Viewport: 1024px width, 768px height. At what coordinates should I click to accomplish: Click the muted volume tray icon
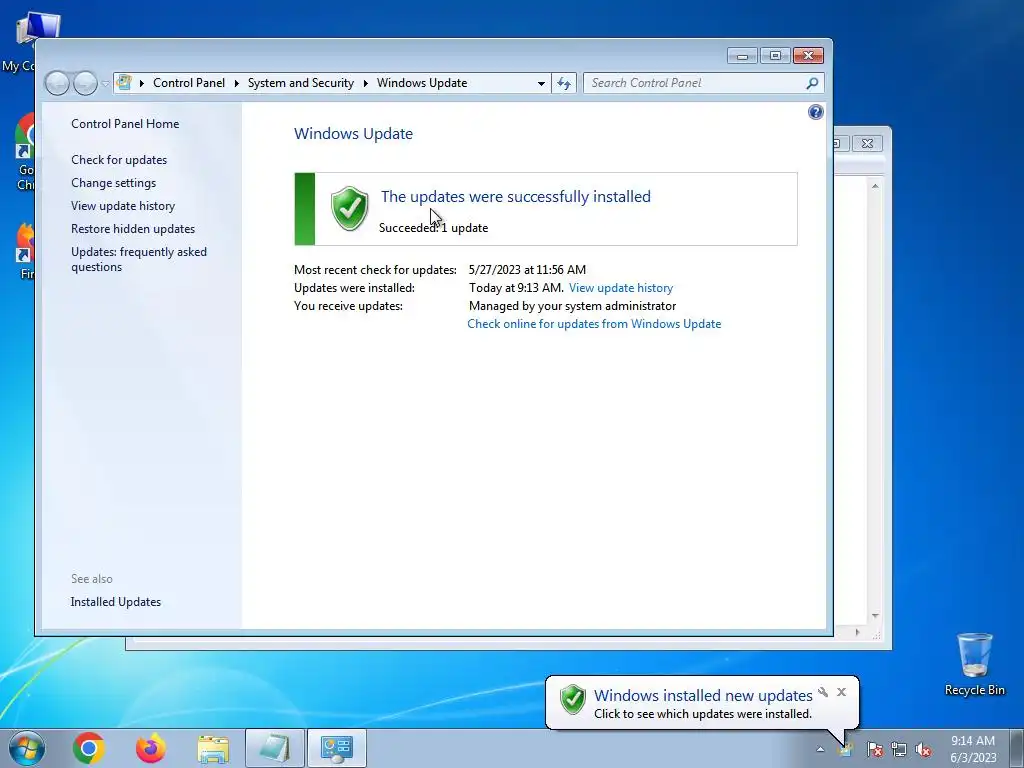tap(923, 749)
